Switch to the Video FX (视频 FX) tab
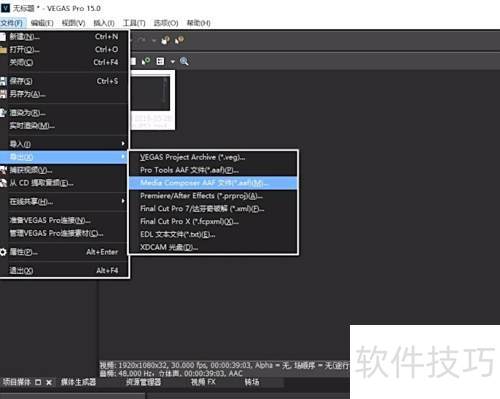The height and width of the screenshot is (399, 500). (203, 382)
